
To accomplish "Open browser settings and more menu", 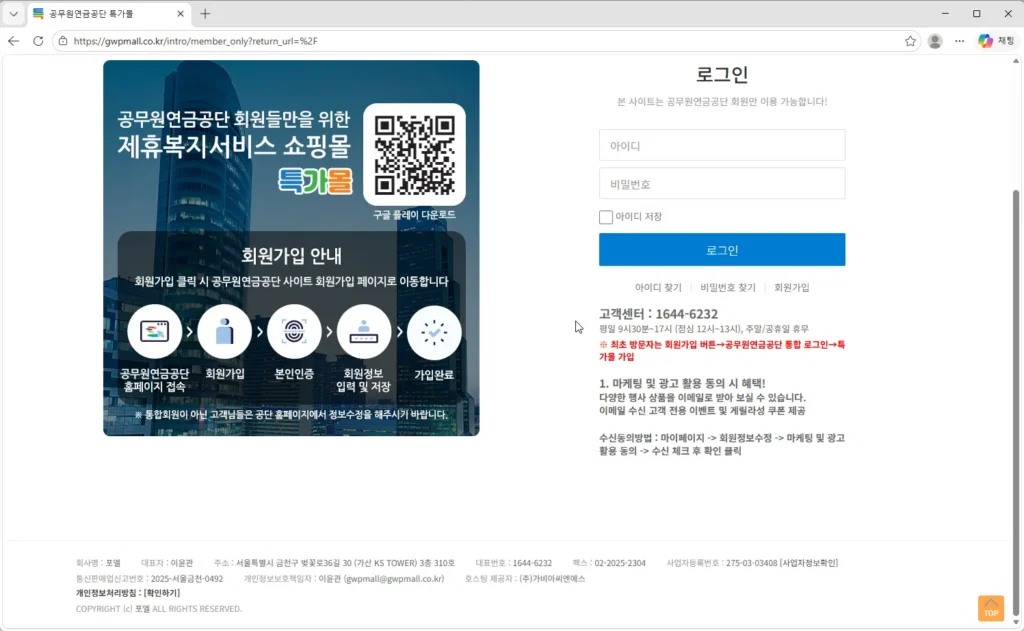I will (960, 41).
